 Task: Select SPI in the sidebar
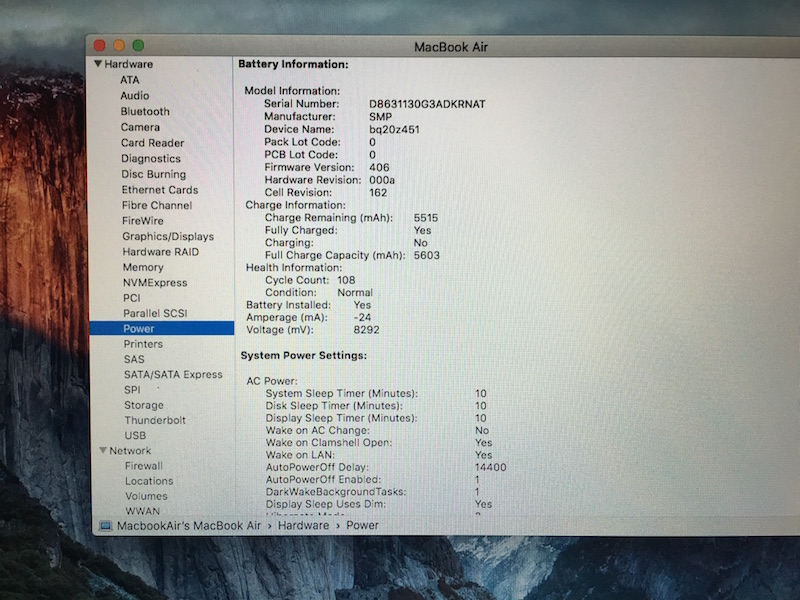[x=132, y=389]
